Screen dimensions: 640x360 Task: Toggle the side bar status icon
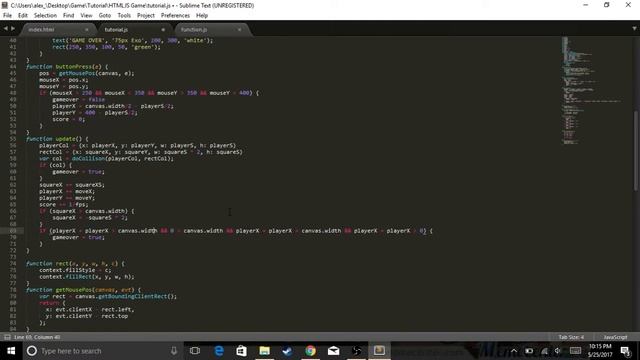pos(7,337)
